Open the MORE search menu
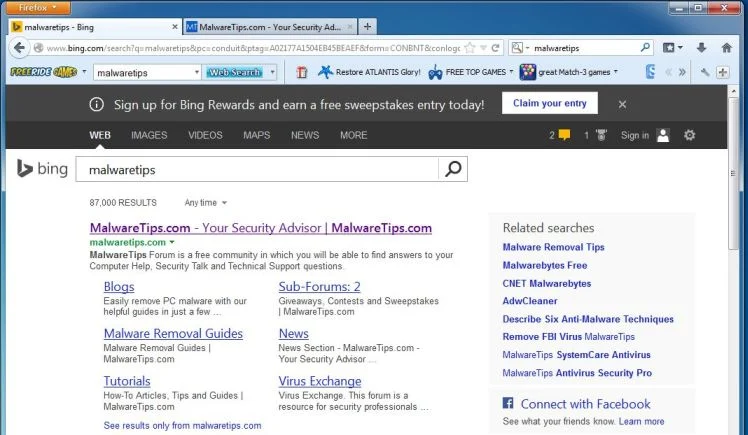The image size is (748, 435). (353, 135)
